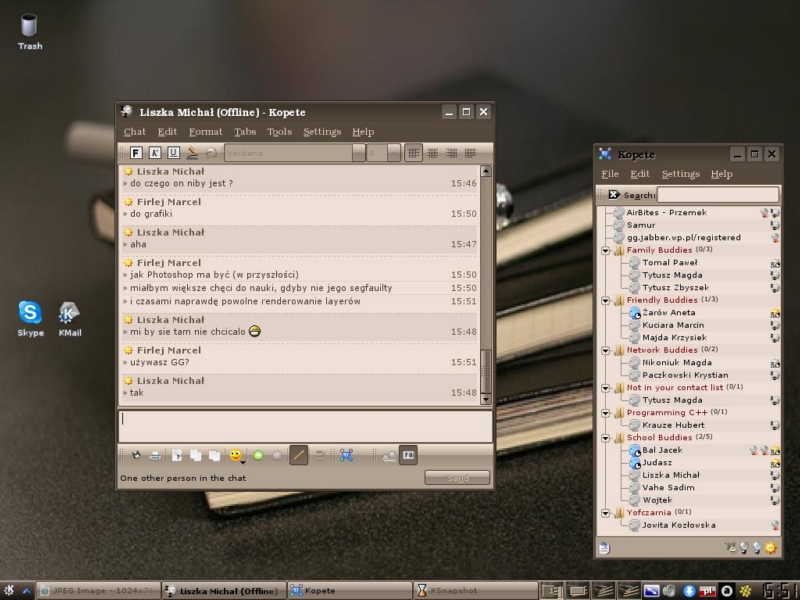Select contact Bal Jacek
The height and width of the screenshot is (600, 800).
tap(662, 450)
